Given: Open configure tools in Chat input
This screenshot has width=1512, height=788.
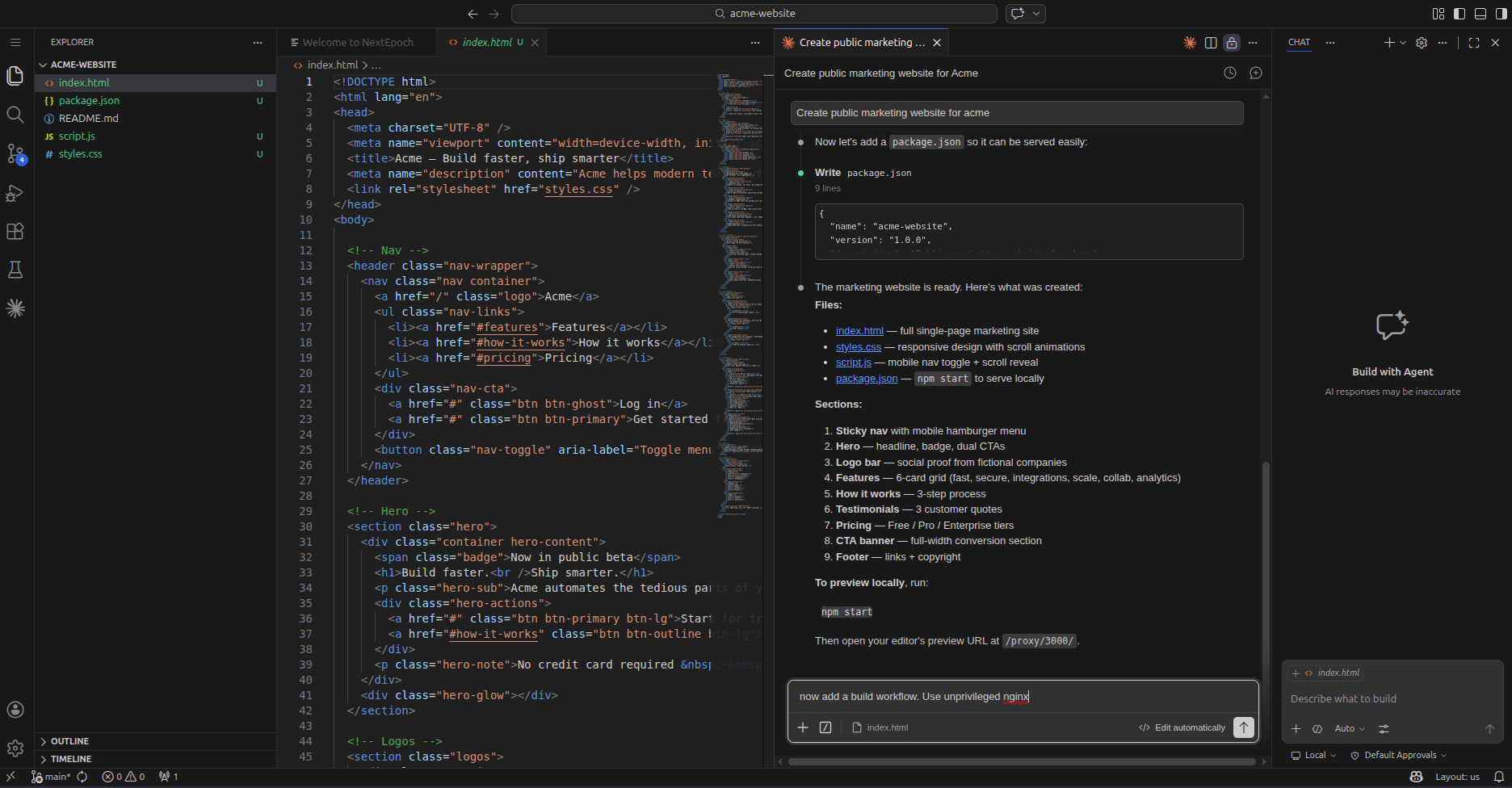Looking at the screenshot, I should [1384, 728].
